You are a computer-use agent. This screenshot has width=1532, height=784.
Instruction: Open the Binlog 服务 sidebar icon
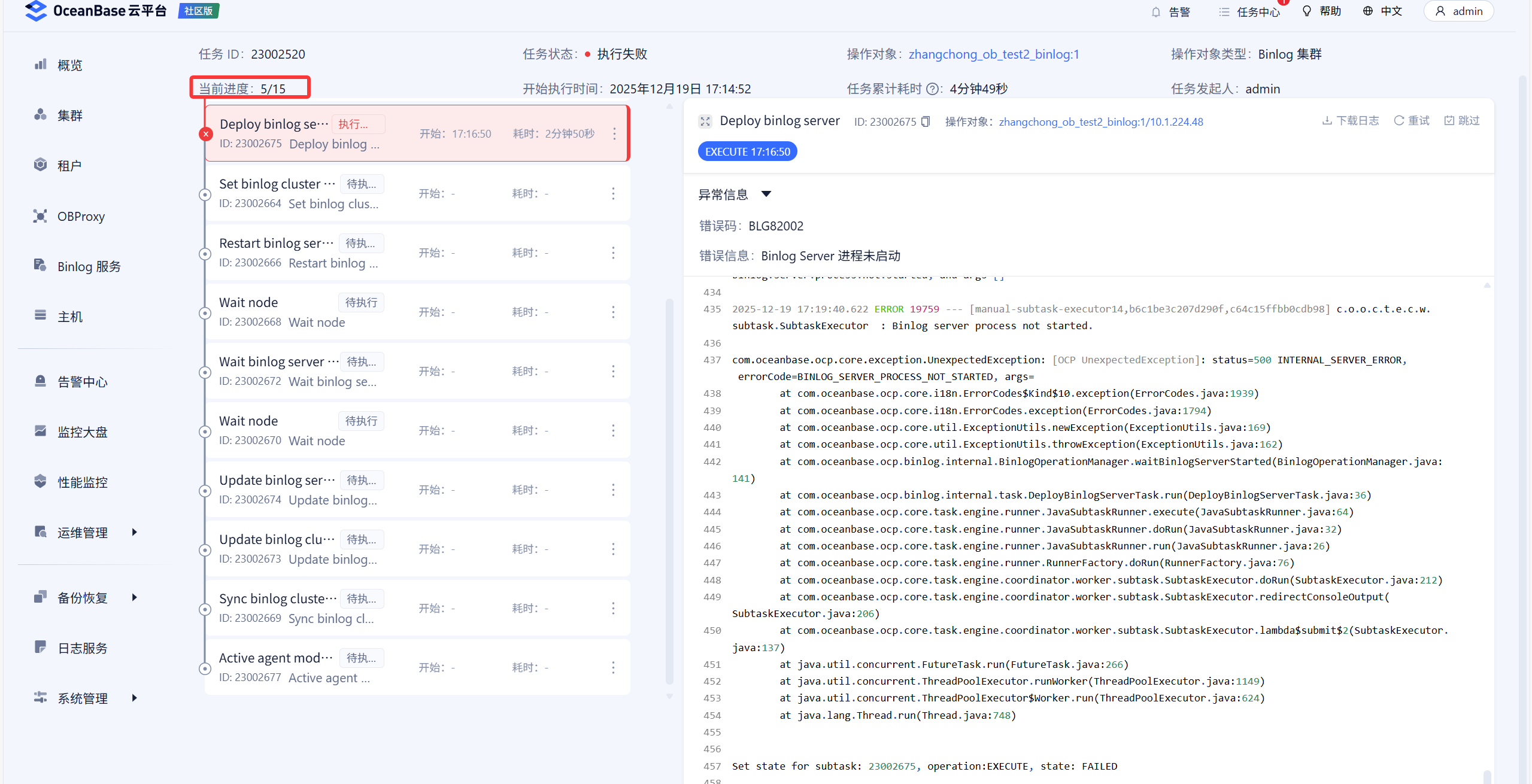pyautogui.click(x=40, y=266)
